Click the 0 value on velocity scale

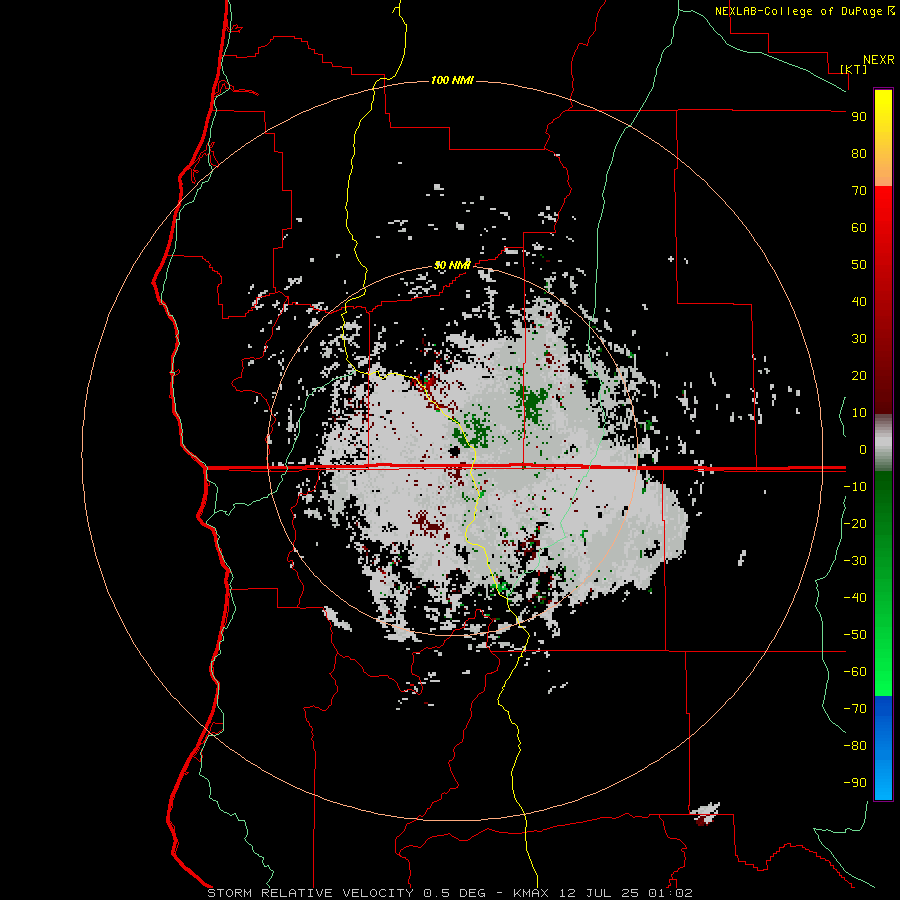(863, 450)
